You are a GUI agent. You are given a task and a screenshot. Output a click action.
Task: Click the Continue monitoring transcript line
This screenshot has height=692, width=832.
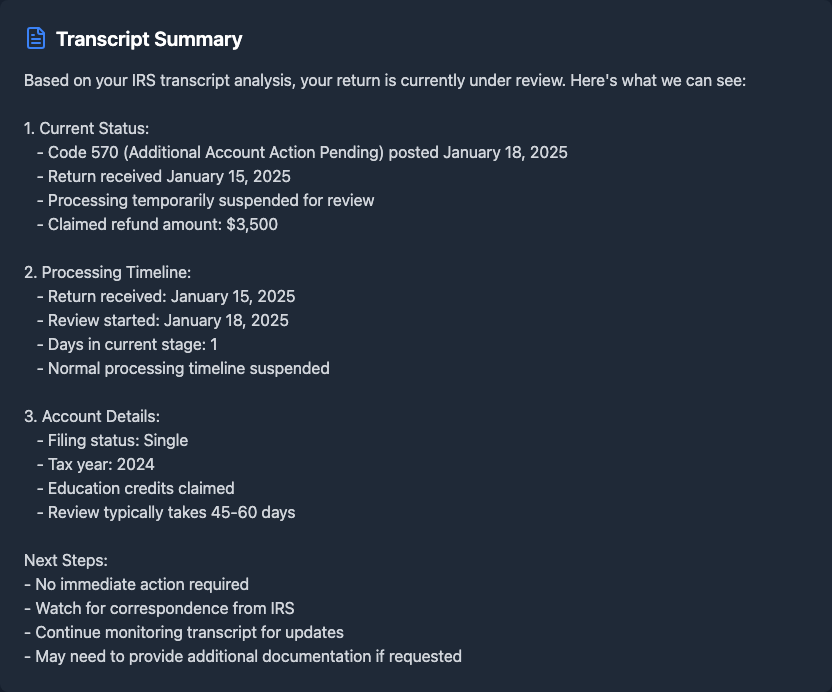pyautogui.click(x=184, y=632)
